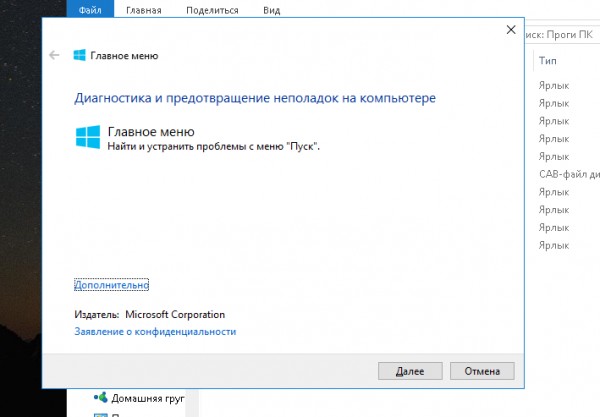Click the Дополнительно link
Image resolution: width=600 pixels, height=417 pixels.
point(111,284)
